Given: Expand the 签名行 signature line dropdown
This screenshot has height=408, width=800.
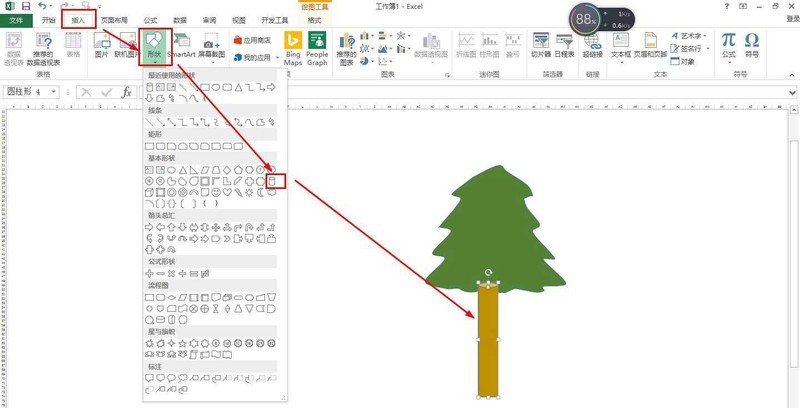Looking at the screenshot, I should pyautogui.click(x=708, y=48).
